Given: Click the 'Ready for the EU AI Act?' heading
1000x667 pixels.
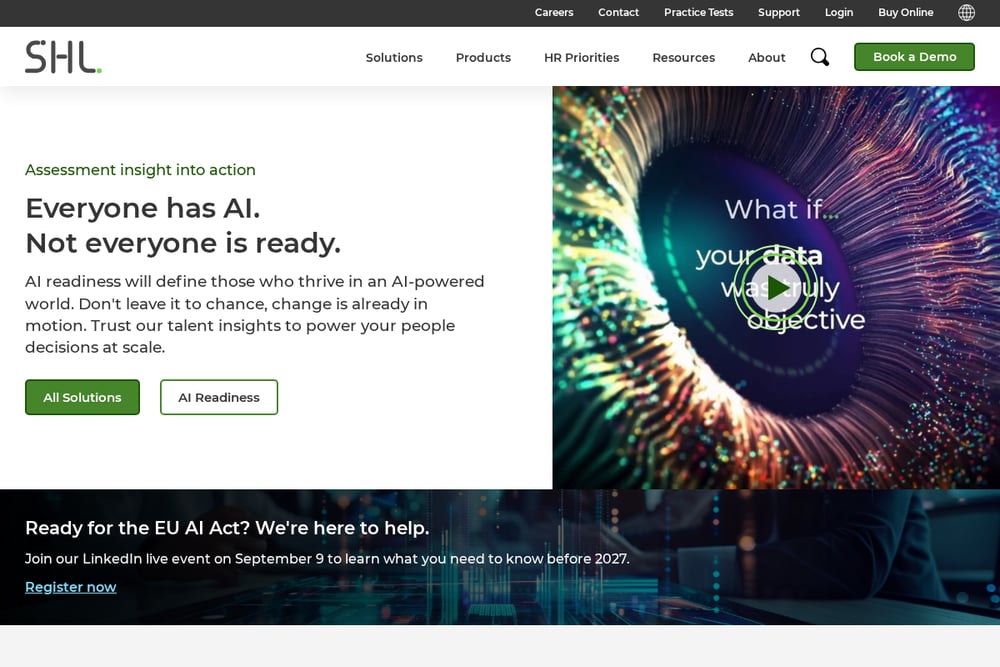Looking at the screenshot, I should coord(227,528).
